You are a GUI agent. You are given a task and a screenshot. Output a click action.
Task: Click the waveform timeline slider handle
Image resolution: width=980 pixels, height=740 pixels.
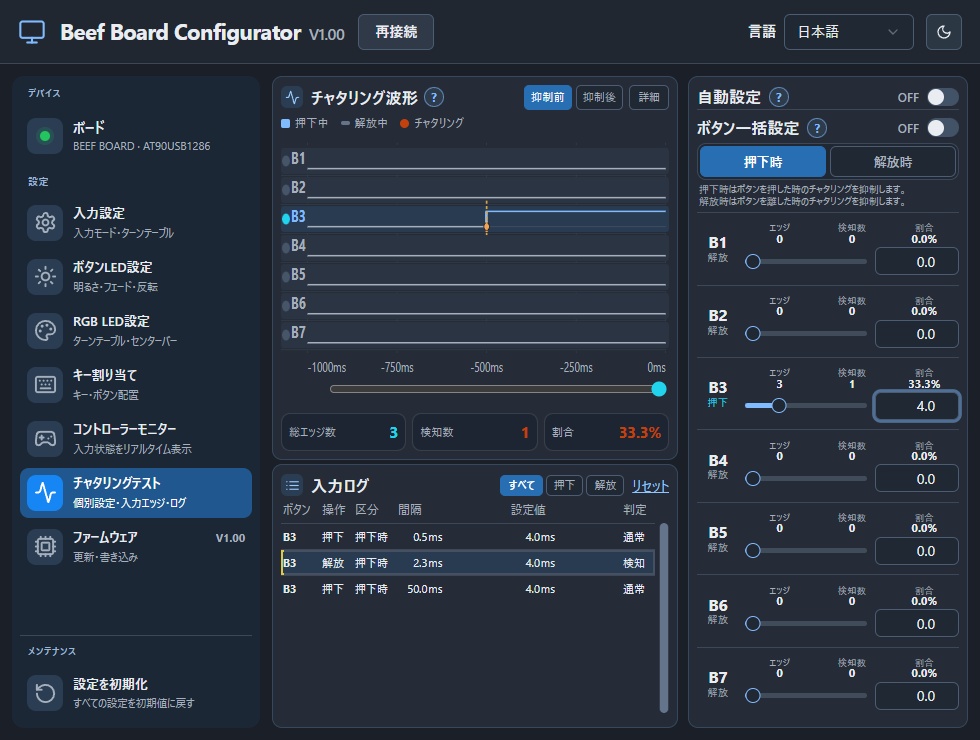point(659,389)
